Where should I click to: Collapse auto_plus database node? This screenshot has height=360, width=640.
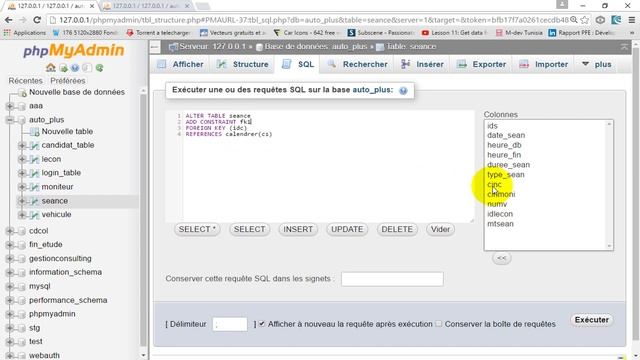[x=10, y=120]
